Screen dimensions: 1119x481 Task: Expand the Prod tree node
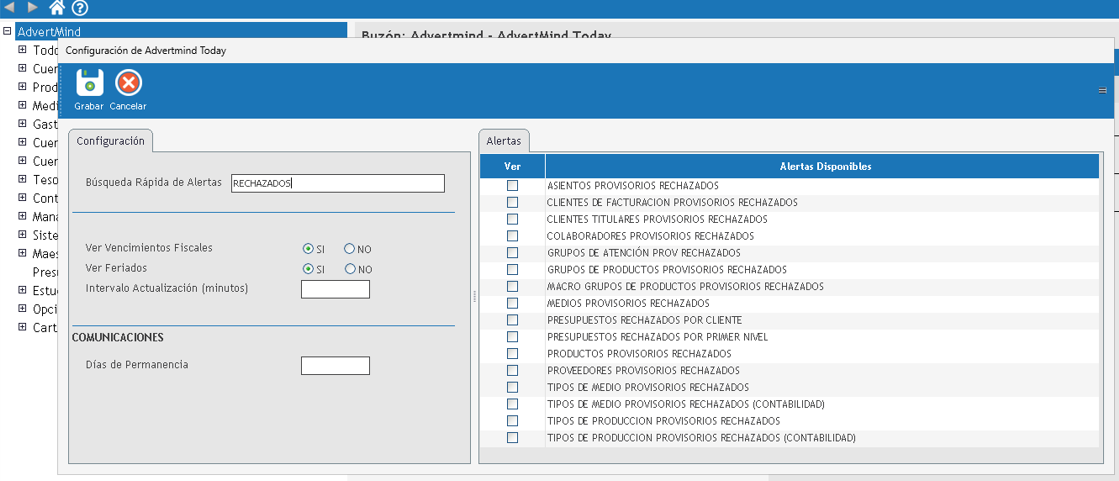click(x=22, y=86)
